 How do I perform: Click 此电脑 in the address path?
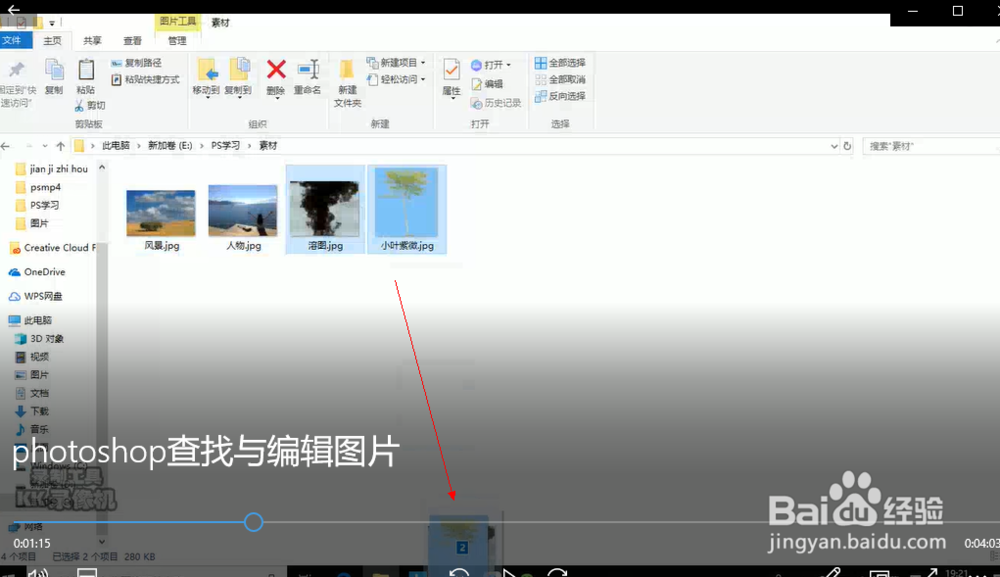(115, 146)
